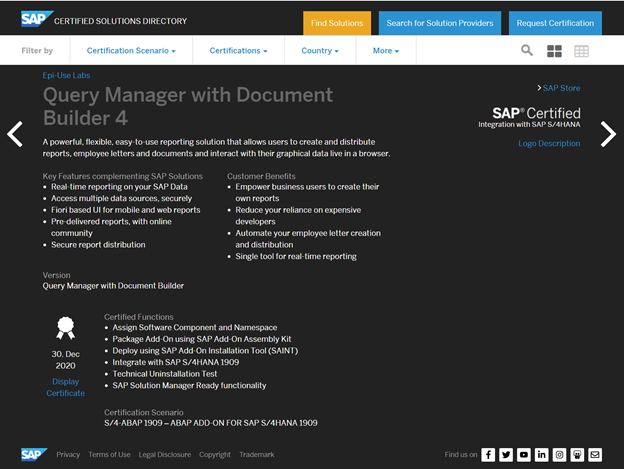Open the Epi-Use Labs link
624x469 pixels.
tap(66, 75)
